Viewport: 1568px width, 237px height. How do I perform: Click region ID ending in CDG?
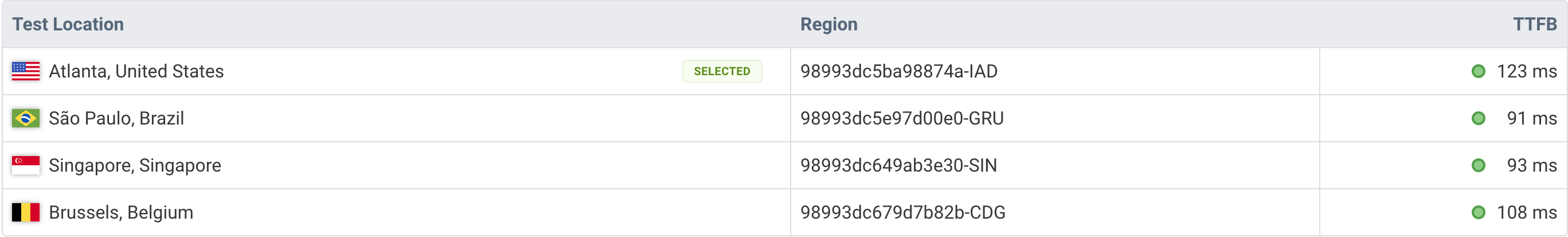[x=903, y=212]
